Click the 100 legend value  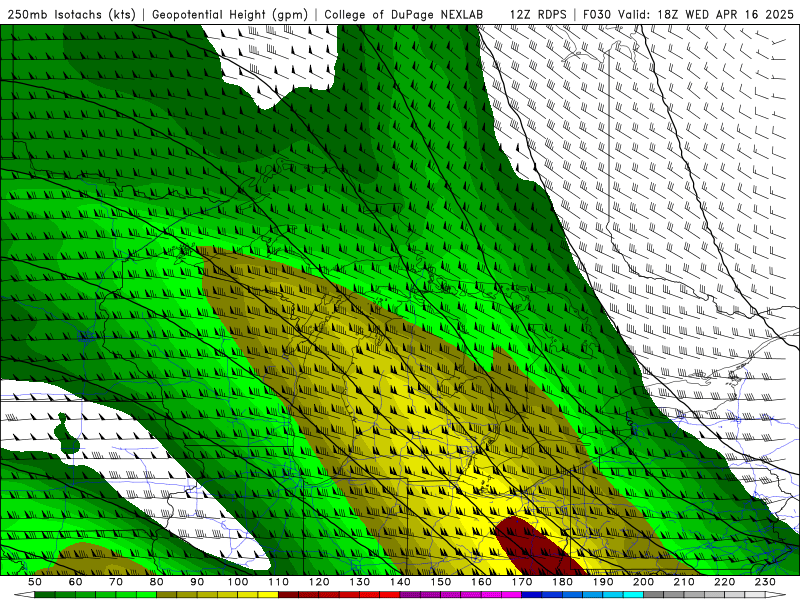238,582
